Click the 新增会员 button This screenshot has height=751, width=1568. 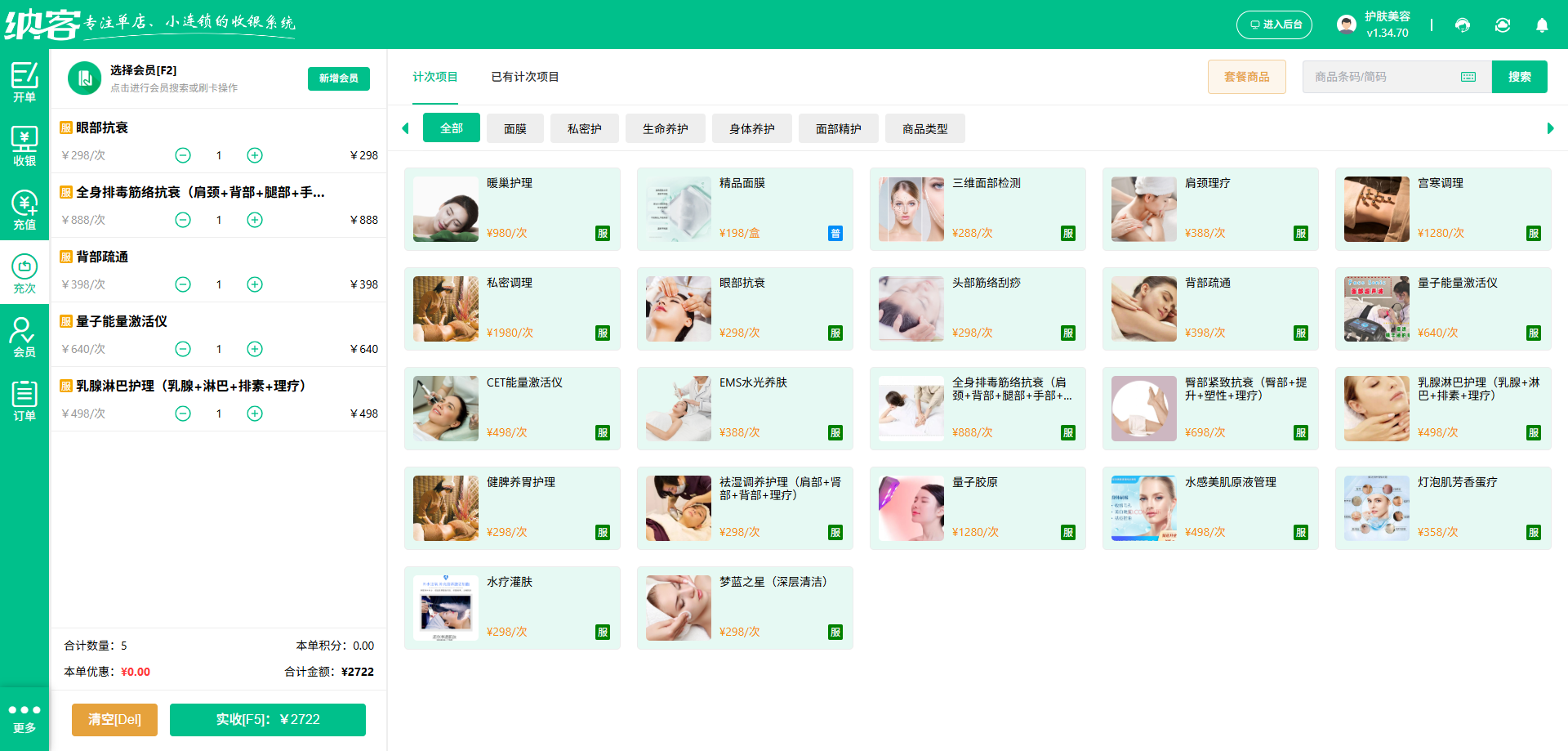[x=339, y=78]
